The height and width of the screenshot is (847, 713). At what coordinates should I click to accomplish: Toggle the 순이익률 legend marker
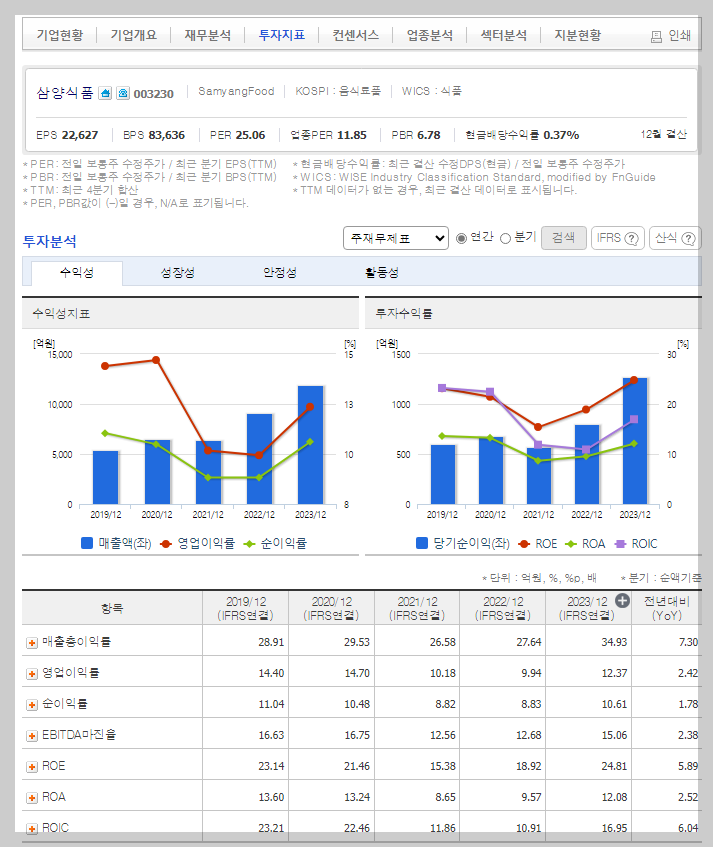[249, 544]
